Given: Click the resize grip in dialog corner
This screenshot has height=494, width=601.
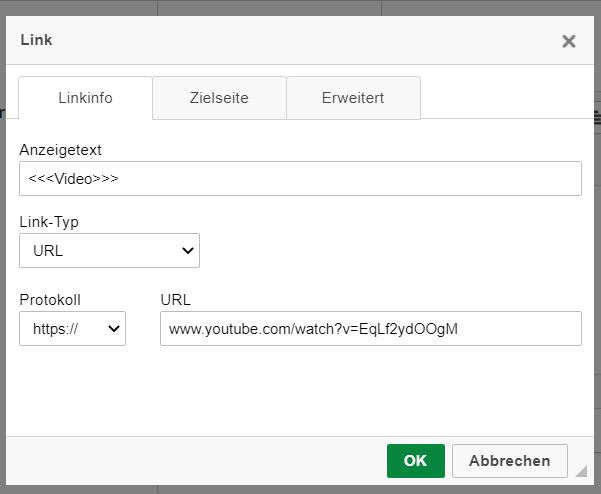Looking at the screenshot, I should coord(581,471).
